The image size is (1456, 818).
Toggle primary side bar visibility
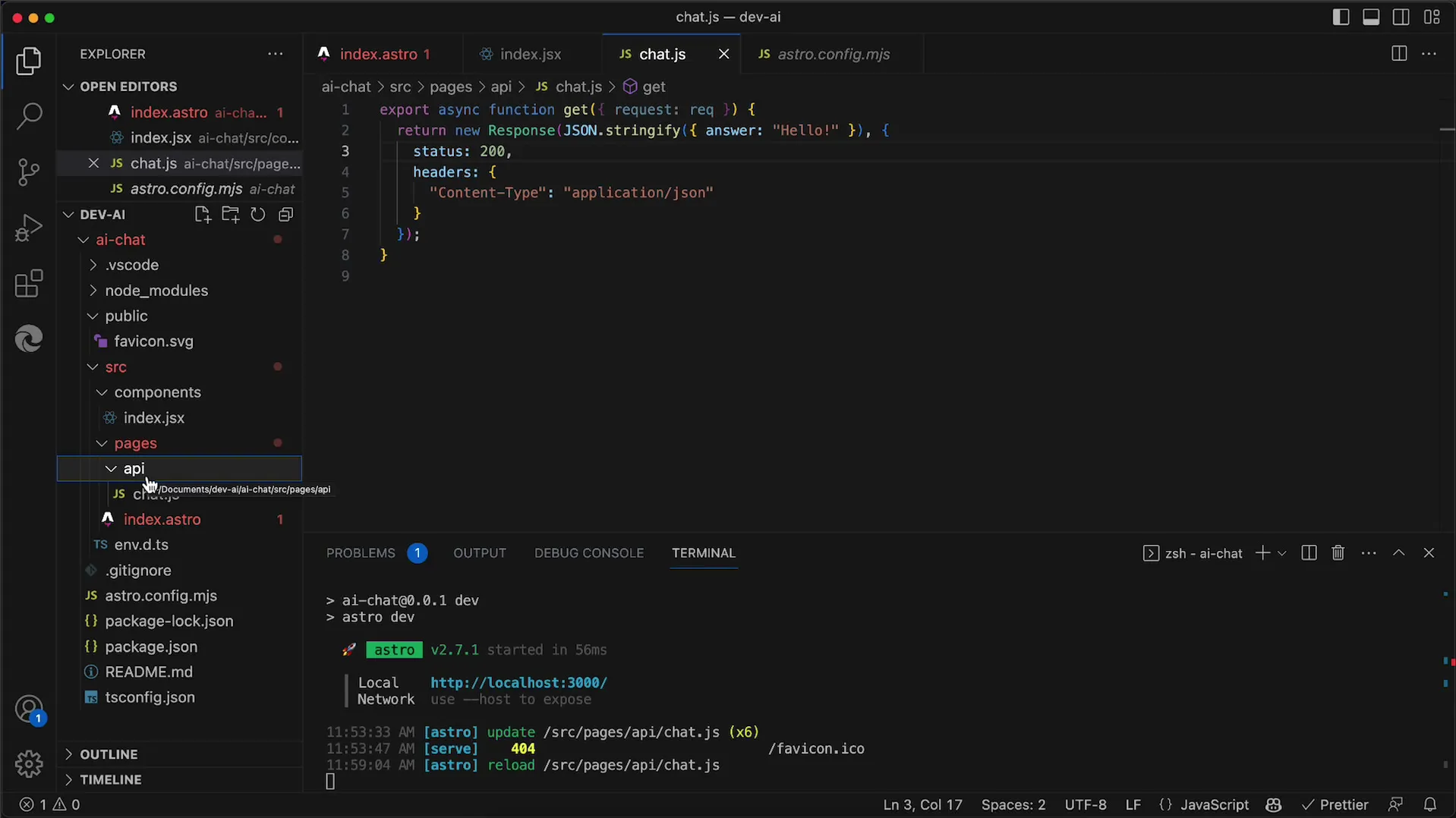click(1341, 17)
